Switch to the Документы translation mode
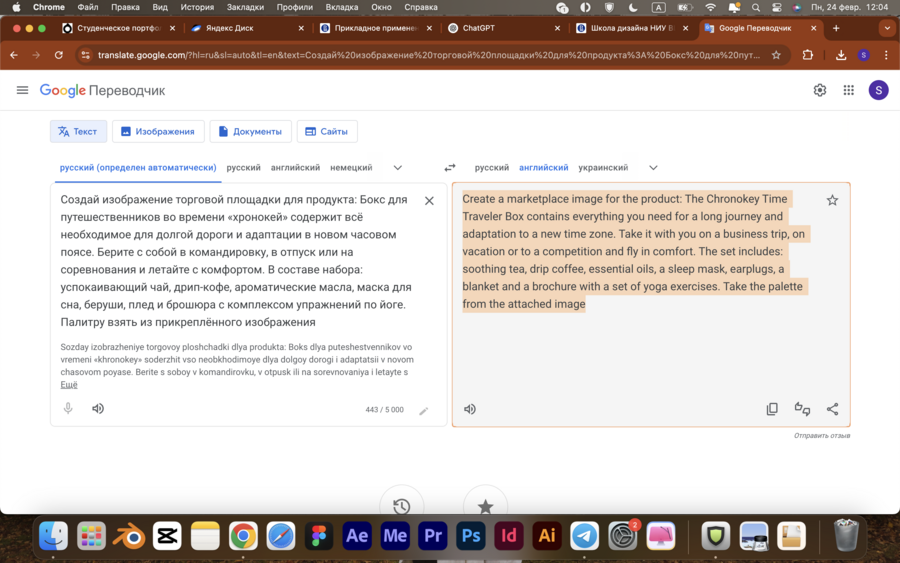 coord(250,131)
